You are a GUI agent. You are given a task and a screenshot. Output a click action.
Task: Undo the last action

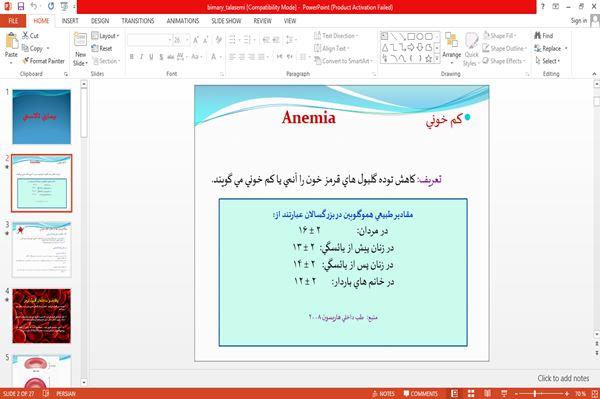[x=34, y=6]
